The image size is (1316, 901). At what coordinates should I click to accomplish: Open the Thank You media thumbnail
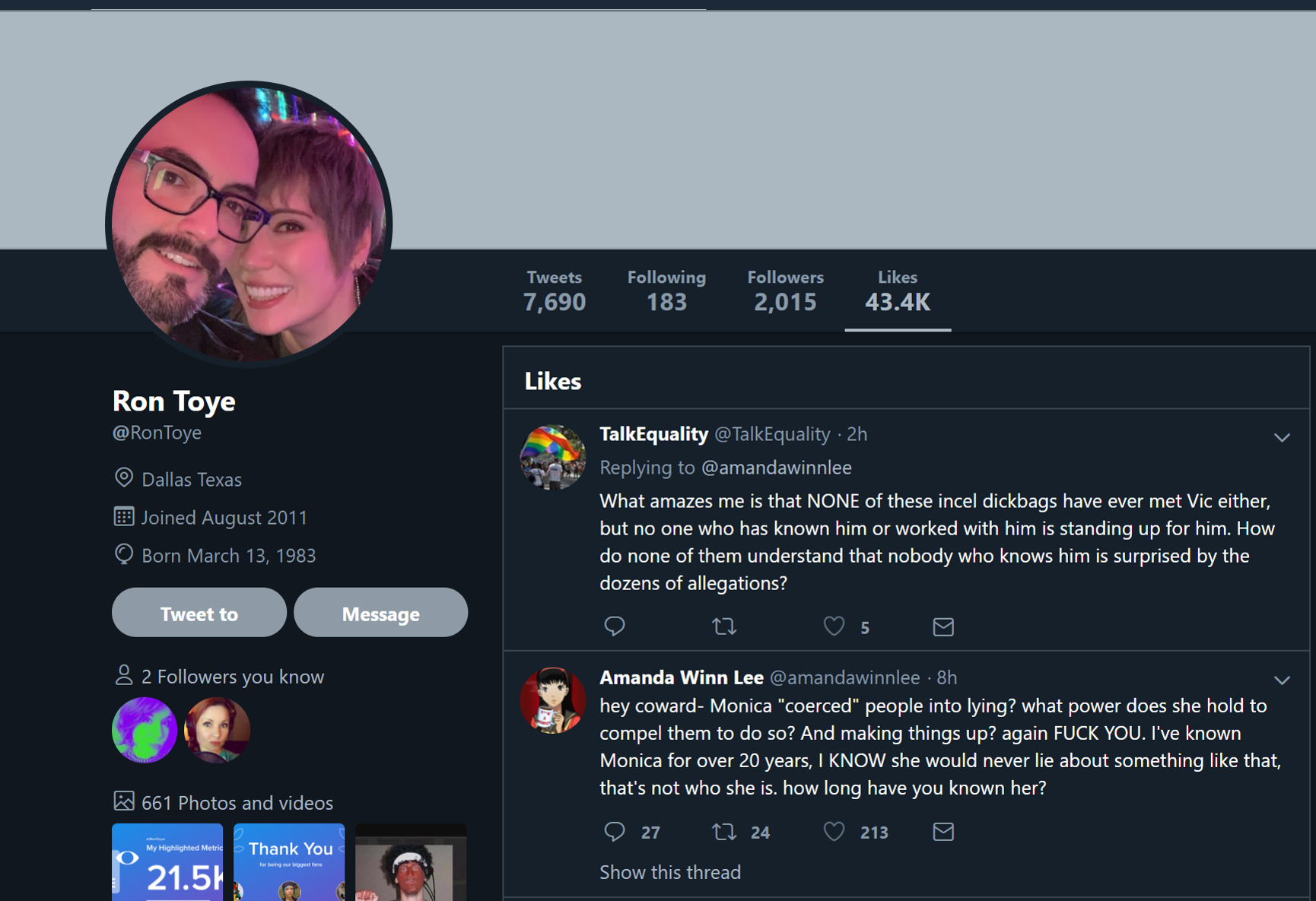point(289,862)
